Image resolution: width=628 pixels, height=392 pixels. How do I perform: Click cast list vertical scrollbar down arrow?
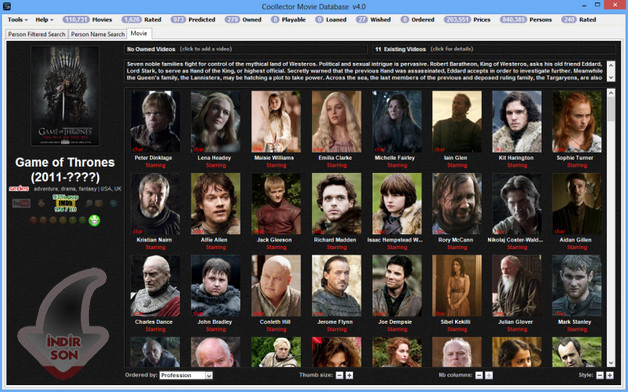click(611, 363)
